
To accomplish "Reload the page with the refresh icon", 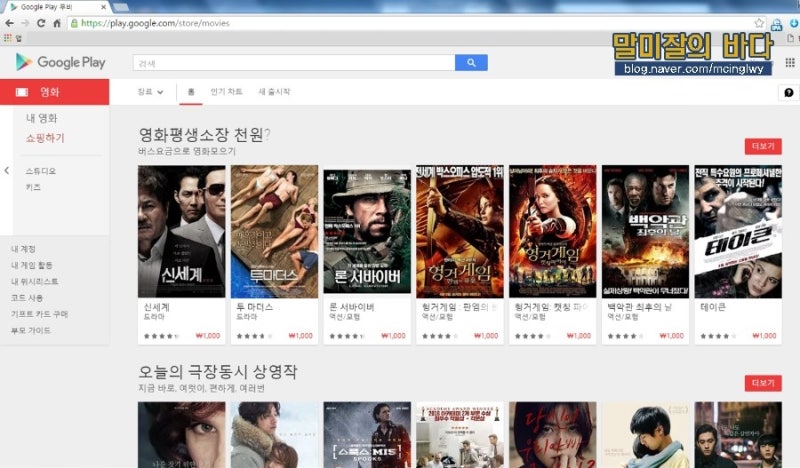I will pyautogui.click(x=41, y=23).
